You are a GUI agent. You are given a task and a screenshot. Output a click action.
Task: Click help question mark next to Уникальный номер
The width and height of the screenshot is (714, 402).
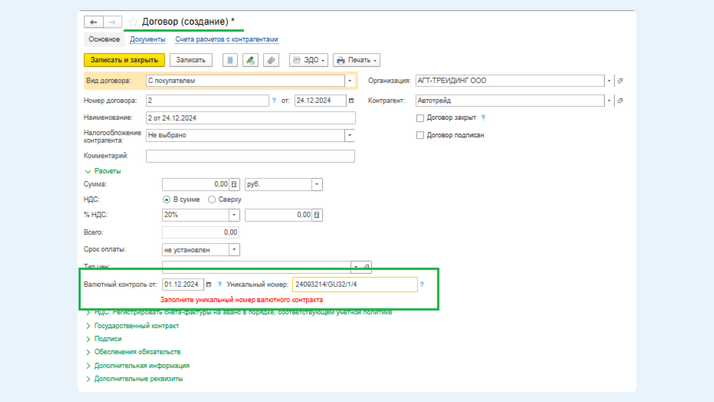coord(422,285)
